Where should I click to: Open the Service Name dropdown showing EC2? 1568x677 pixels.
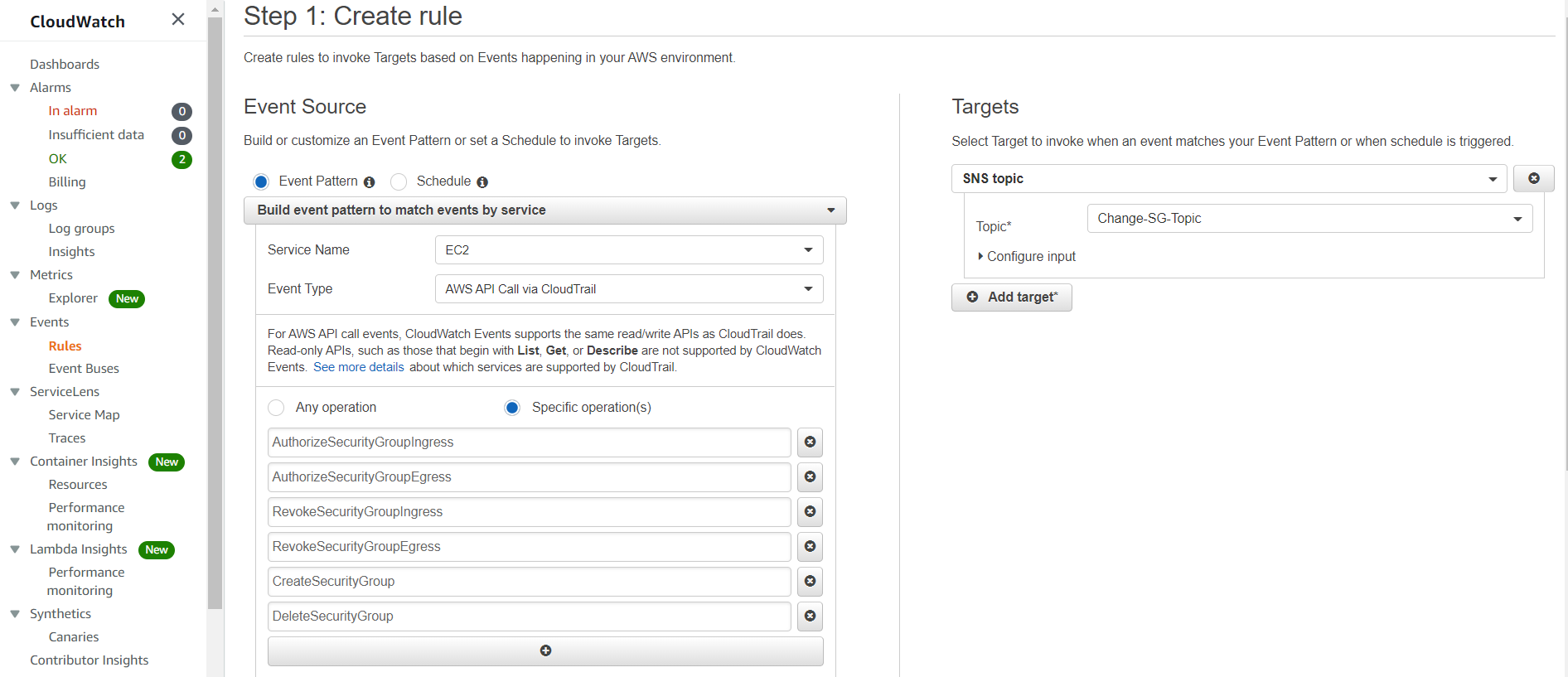[x=629, y=250]
